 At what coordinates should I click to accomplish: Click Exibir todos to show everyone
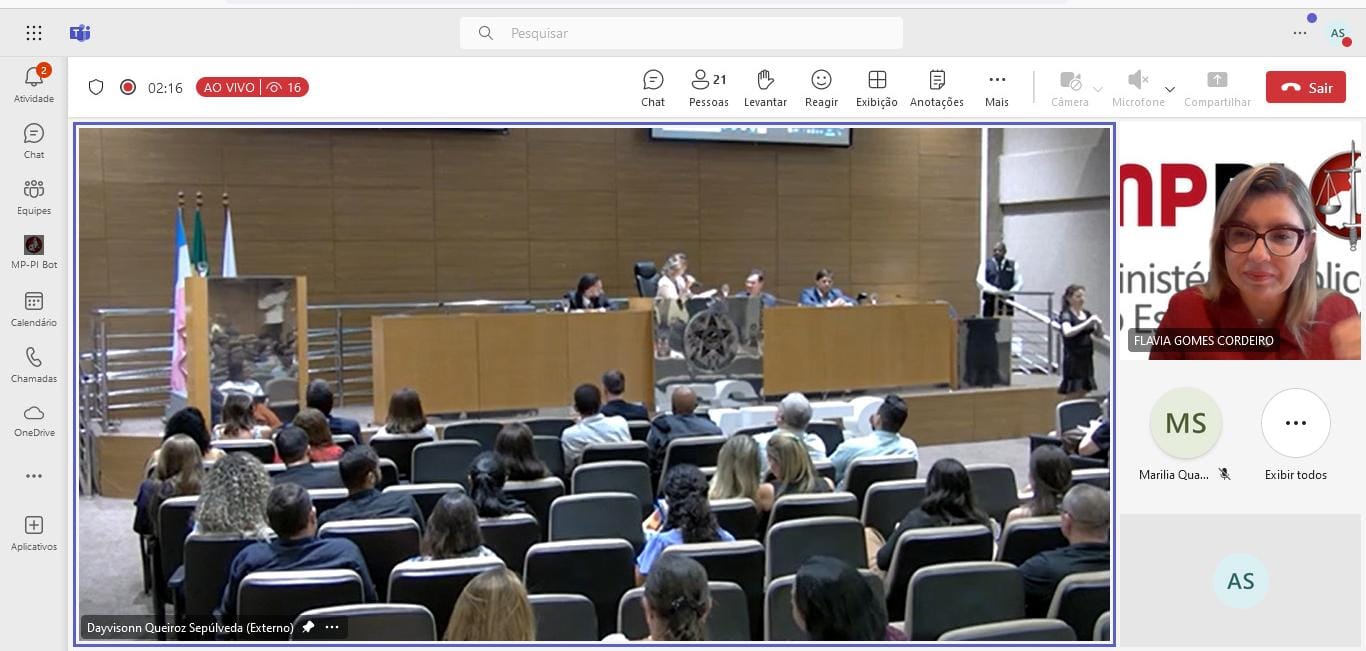(x=1296, y=434)
